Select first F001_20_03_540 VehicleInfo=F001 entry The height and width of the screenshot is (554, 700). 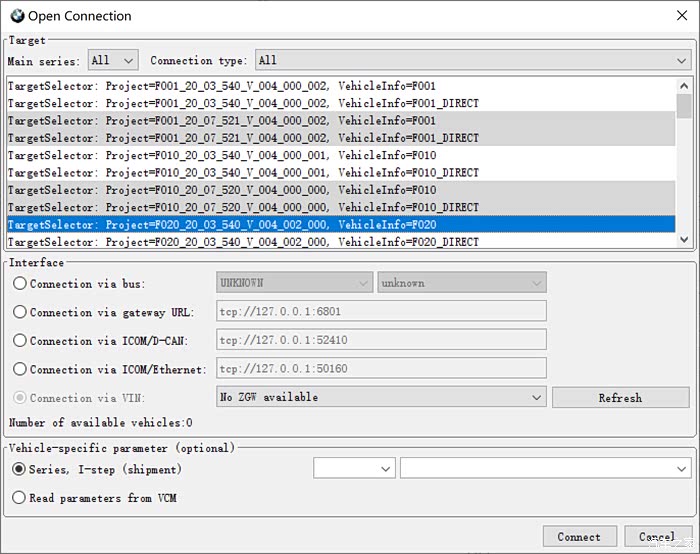(x=222, y=86)
